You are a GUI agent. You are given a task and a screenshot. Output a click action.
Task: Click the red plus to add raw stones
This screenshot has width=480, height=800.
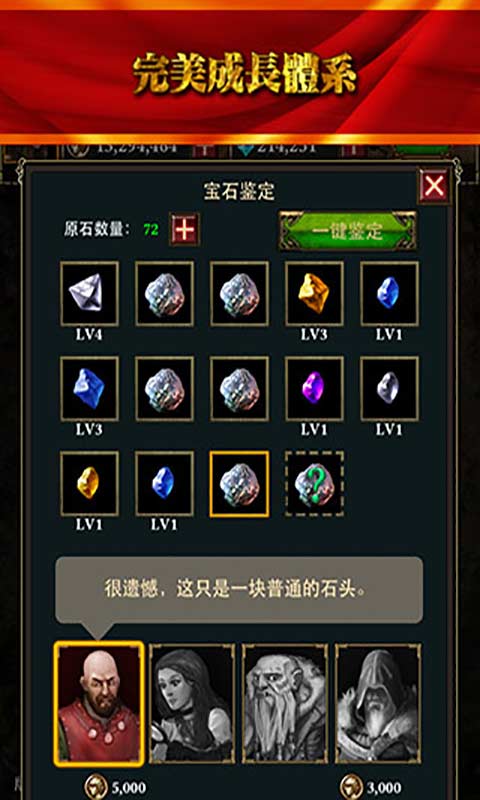coord(184,229)
